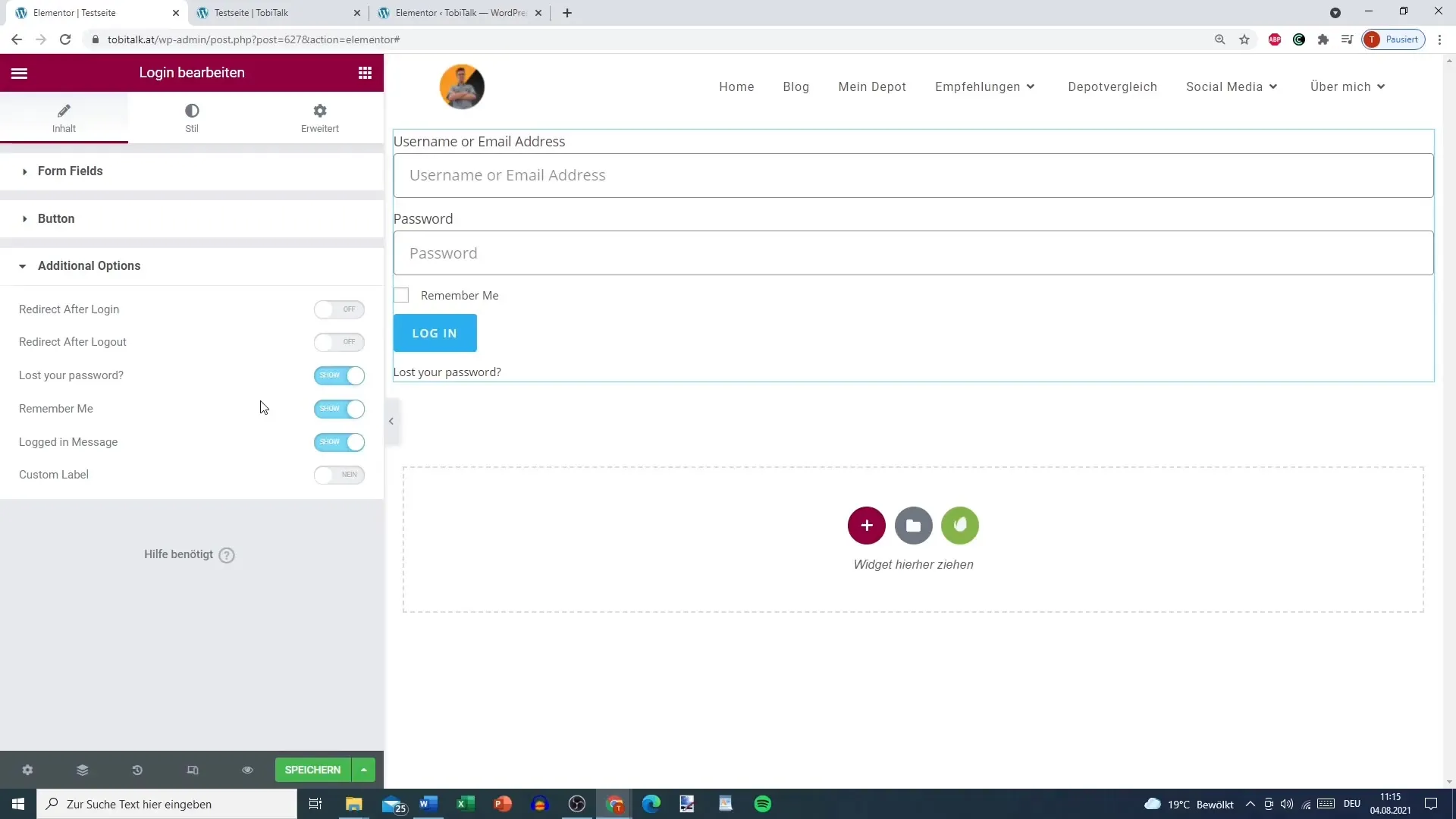Switch to the Inhalt tab
1456x819 pixels.
click(x=64, y=118)
